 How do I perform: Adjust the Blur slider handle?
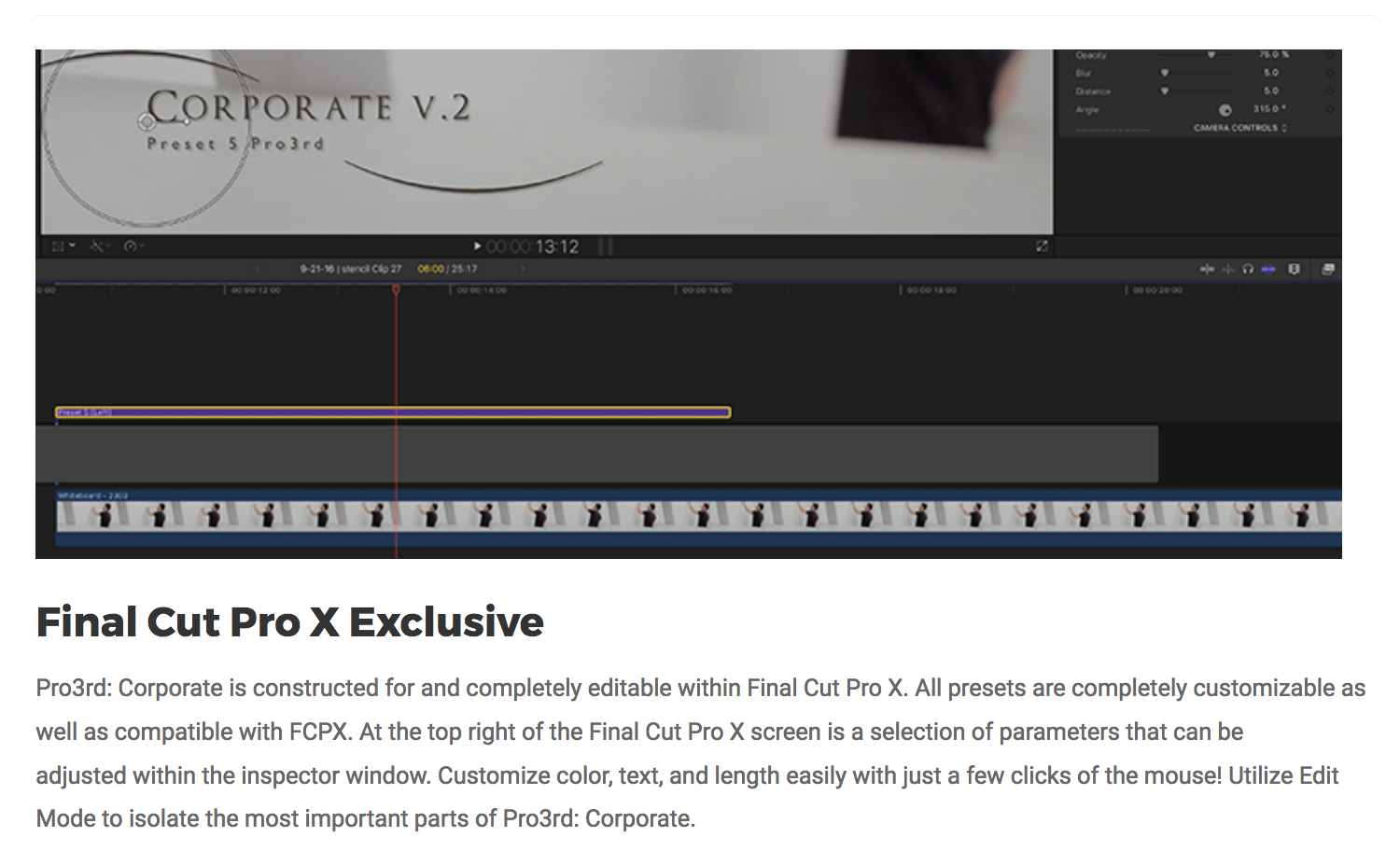pyautogui.click(x=1165, y=73)
